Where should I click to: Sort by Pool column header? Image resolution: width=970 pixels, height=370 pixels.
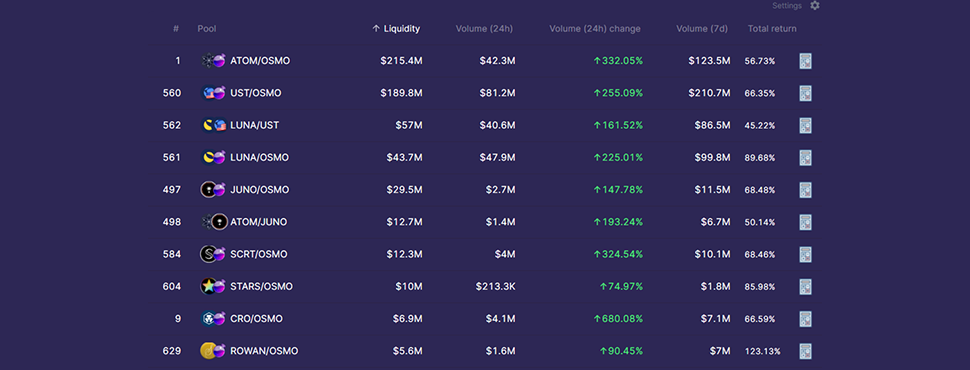(207, 28)
